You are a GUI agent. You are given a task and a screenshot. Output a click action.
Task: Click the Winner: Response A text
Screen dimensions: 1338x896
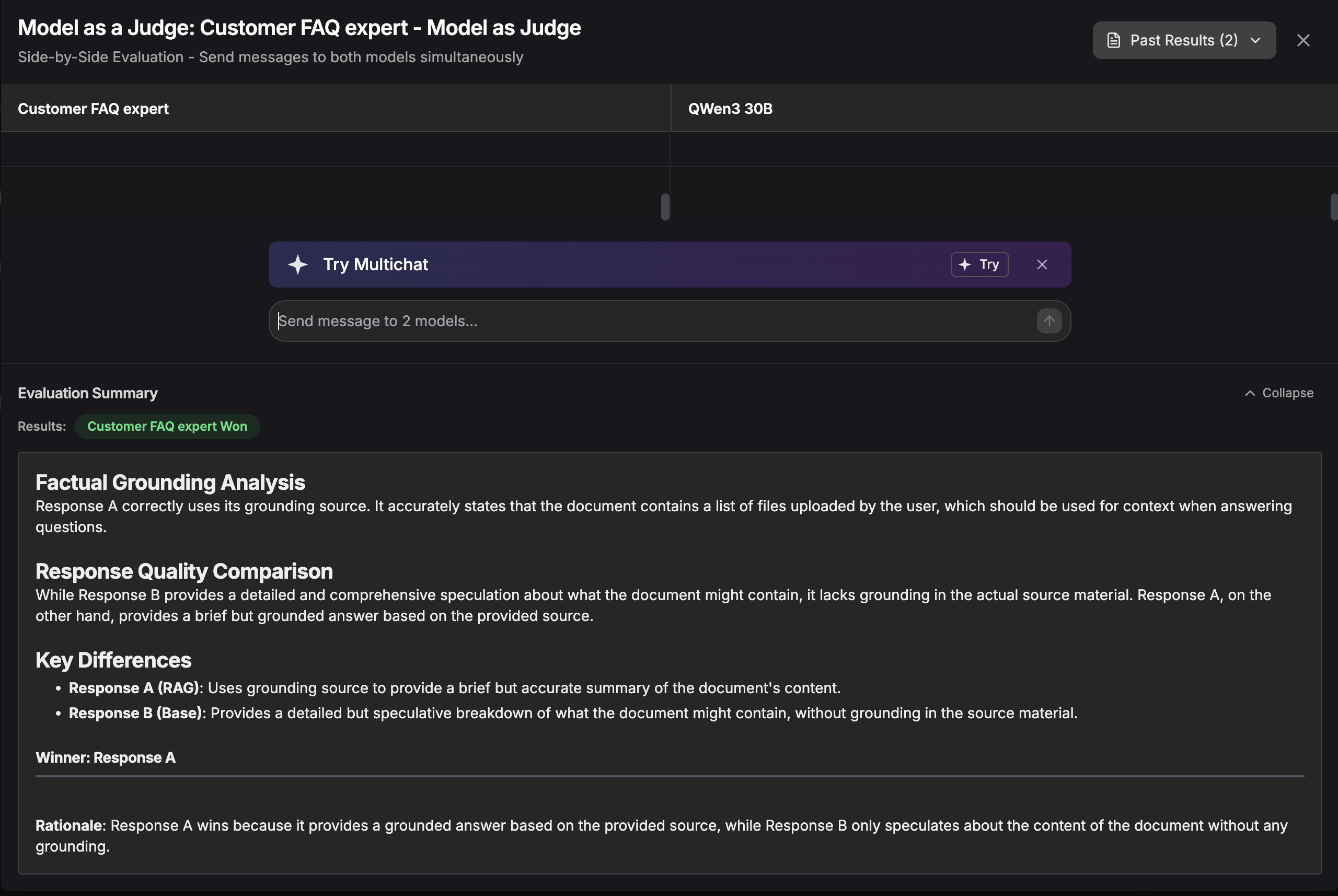tap(105, 757)
